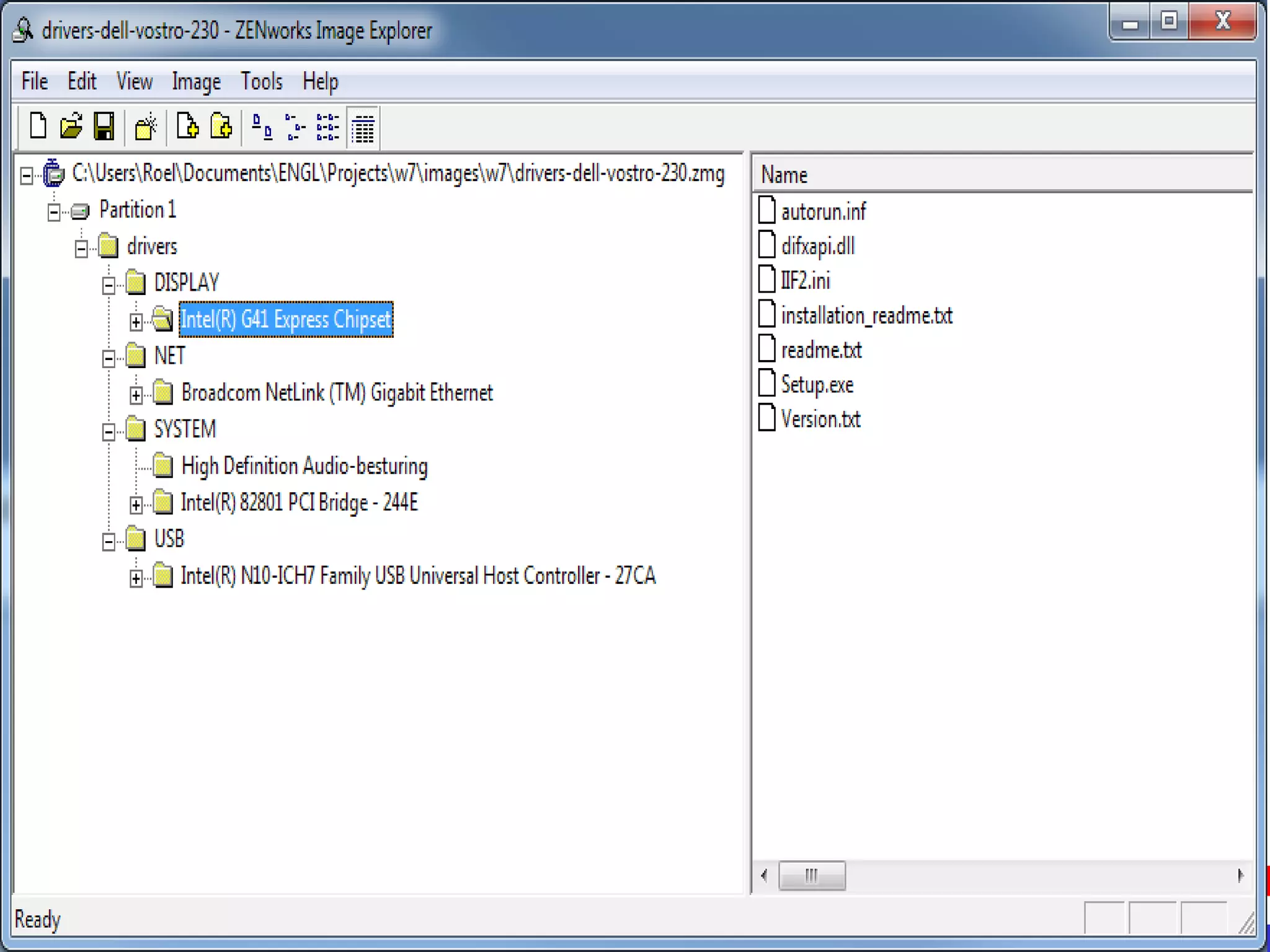The width and height of the screenshot is (1270, 952).
Task: Select the Setup.exe file
Action: pyautogui.click(x=817, y=385)
